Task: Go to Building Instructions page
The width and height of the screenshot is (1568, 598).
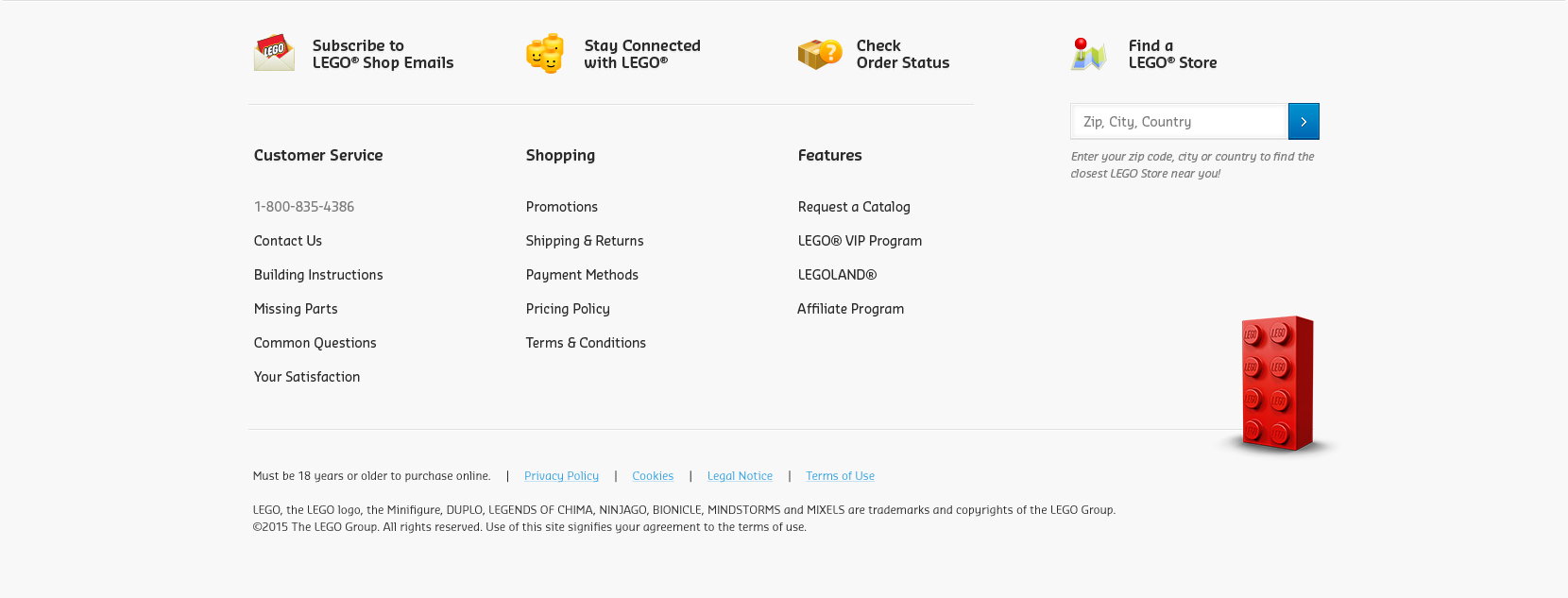Action: pos(318,275)
